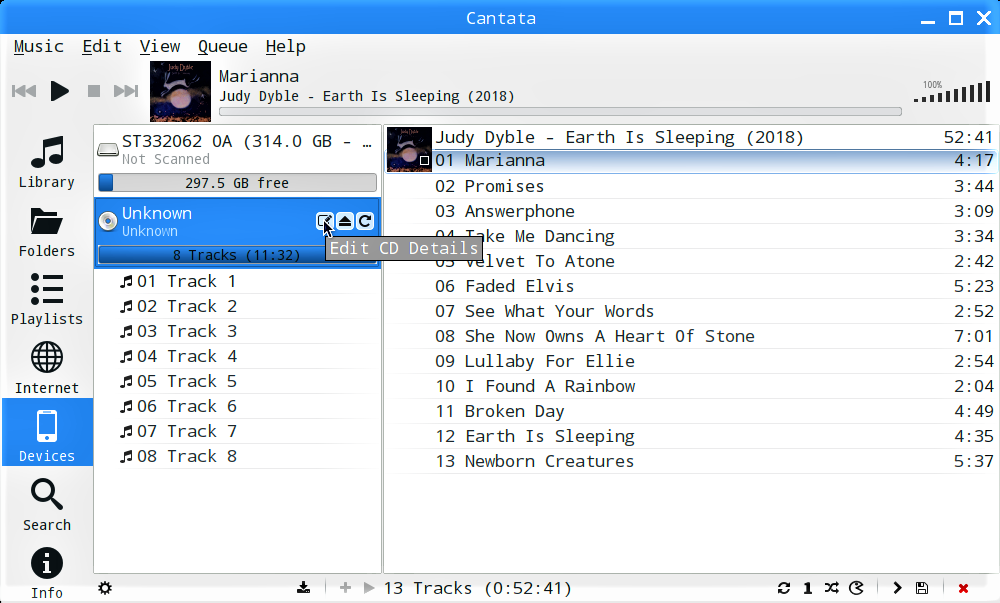Viewport: 1000px width, 603px height.
Task: Select queue track 10 I Found A Rainbow
Action: (x=692, y=386)
